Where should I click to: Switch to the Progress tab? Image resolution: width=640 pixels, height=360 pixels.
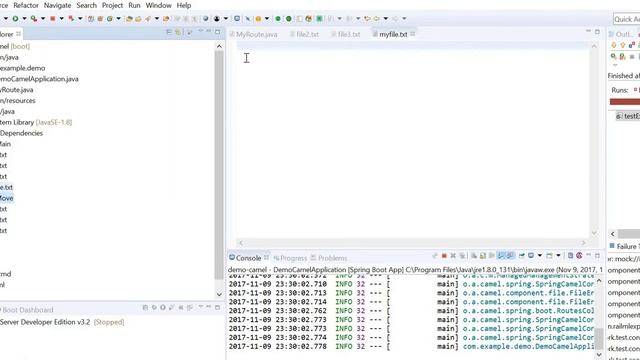tap(290, 258)
